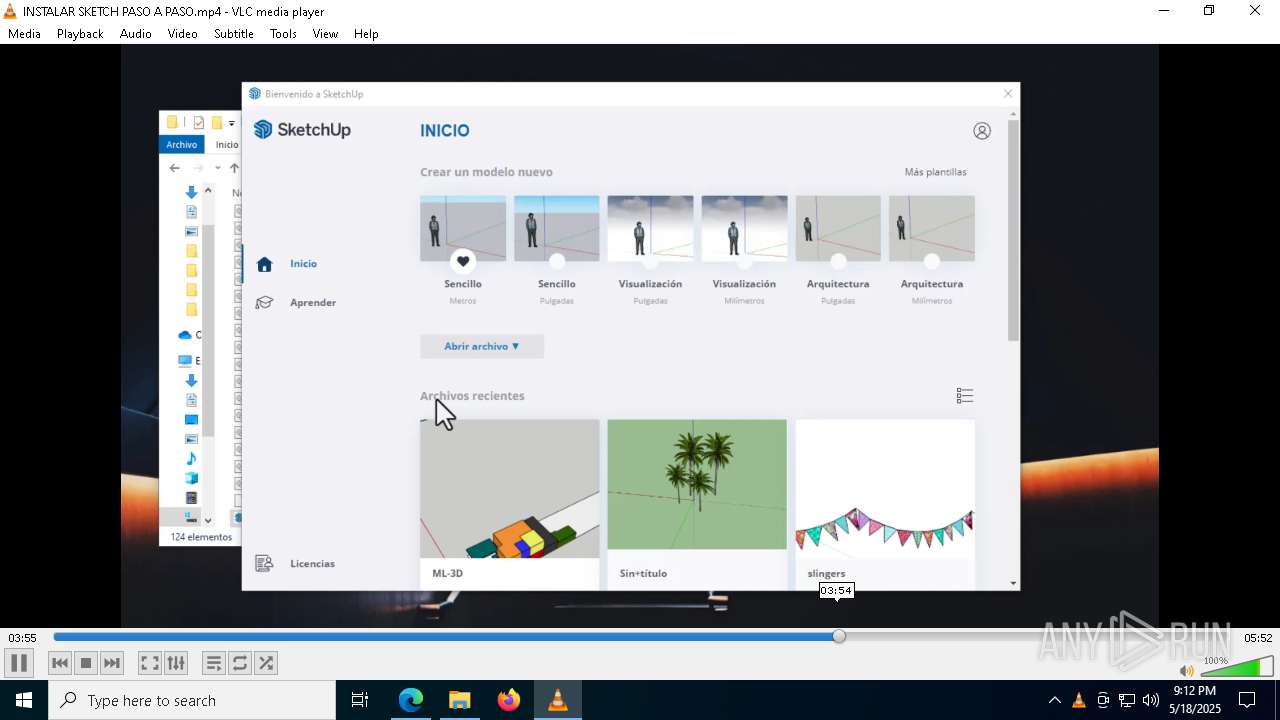Open Firefox from taskbar
The image size is (1280, 720).
click(x=509, y=700)
